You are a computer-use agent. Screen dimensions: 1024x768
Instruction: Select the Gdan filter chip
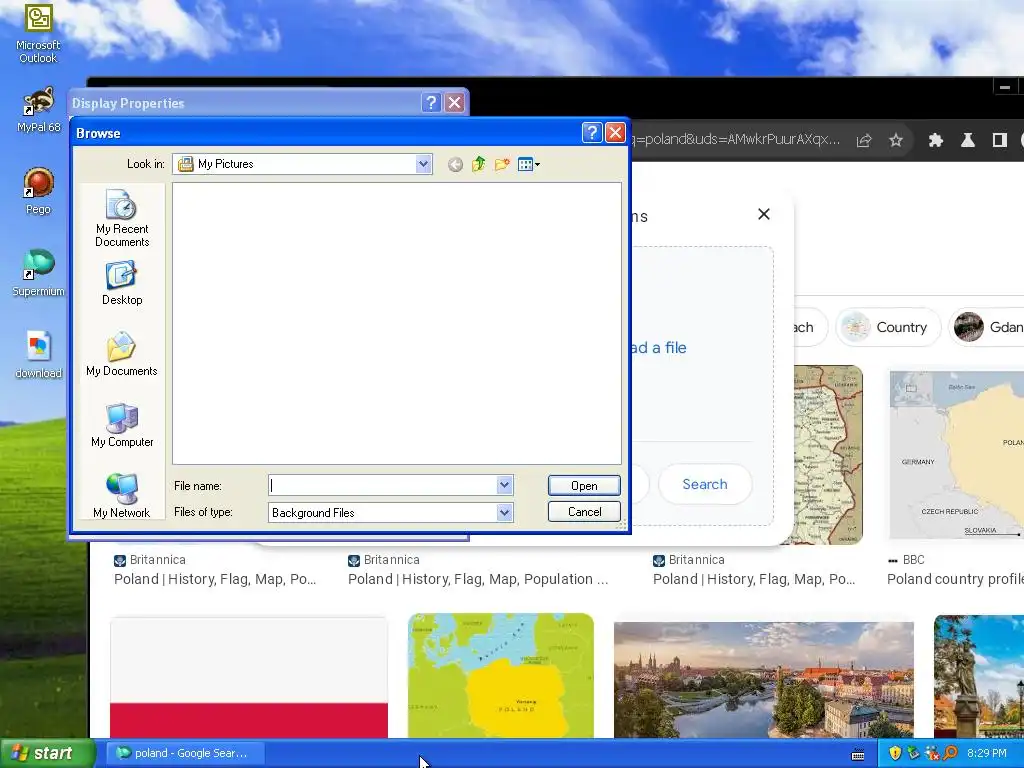pyautogui.click(x=986, y=327)
